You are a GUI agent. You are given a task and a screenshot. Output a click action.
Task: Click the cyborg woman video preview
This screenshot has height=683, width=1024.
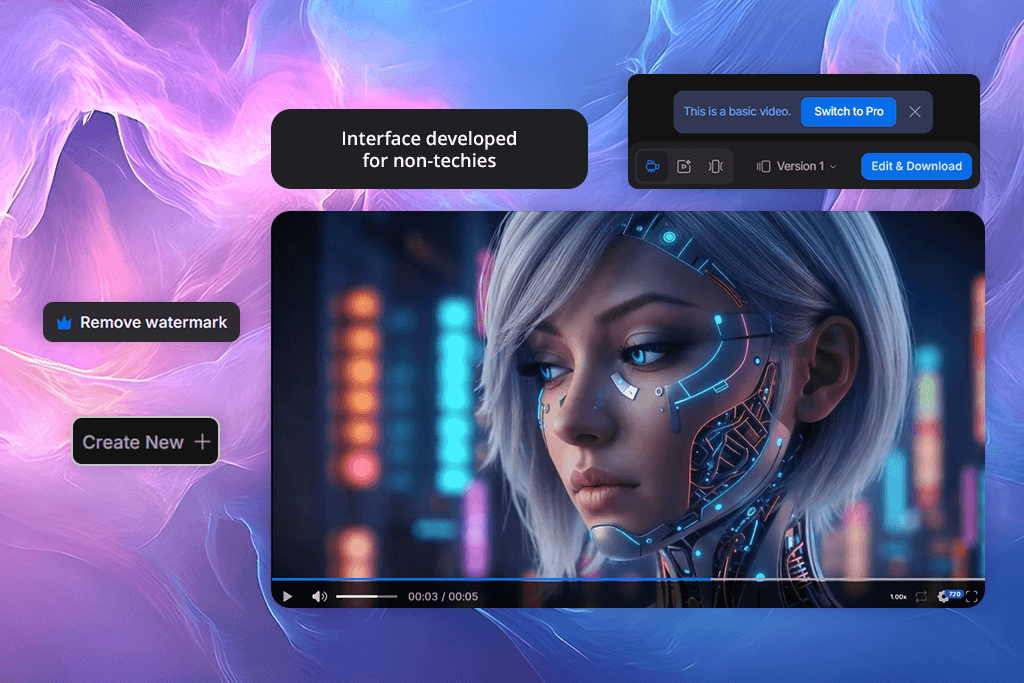pyautogui.click(x=628, y=394)
